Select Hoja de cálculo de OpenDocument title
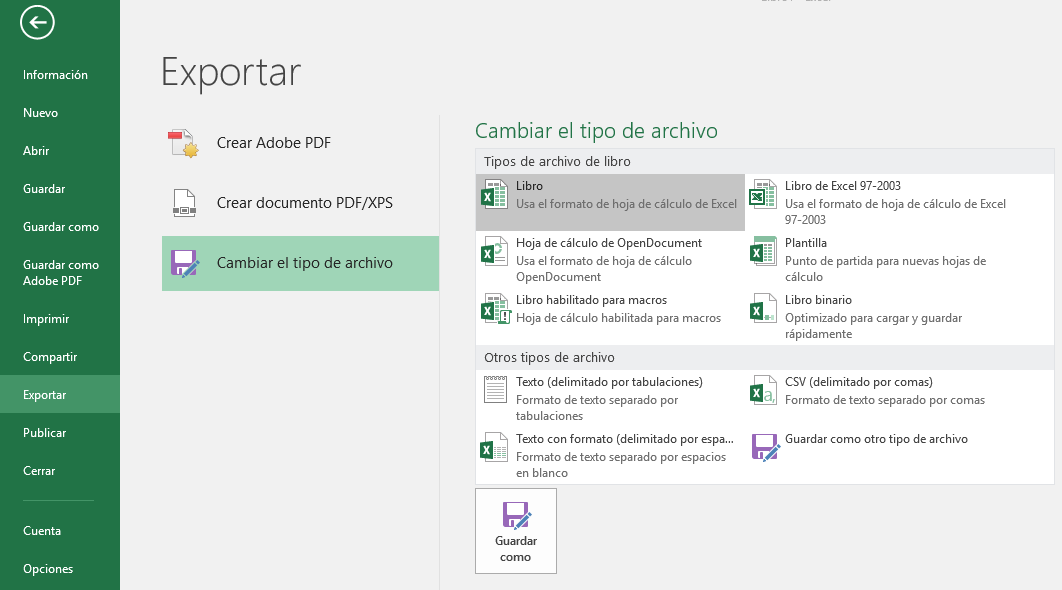The width and height of the screenshot is (1062, 590). tap(609, 243)
